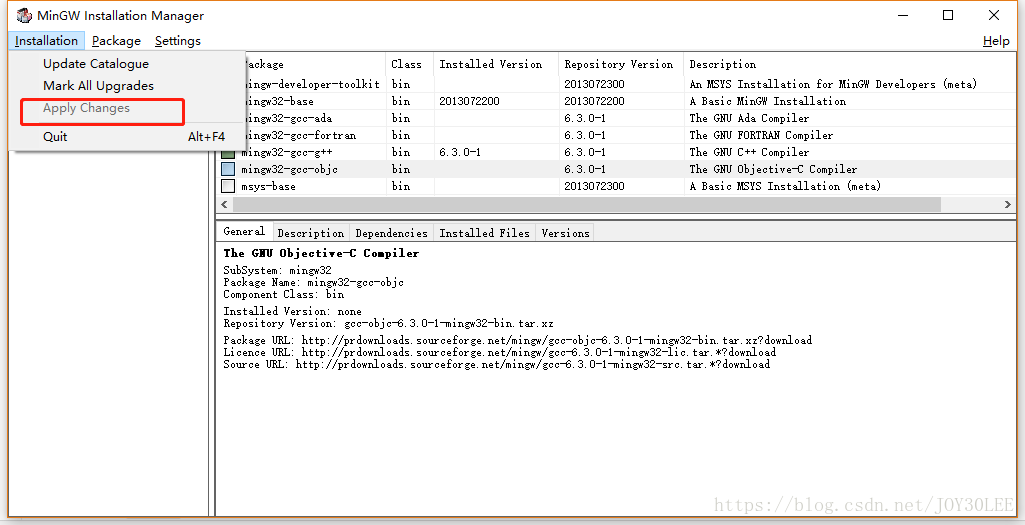Switch to the Dependencies tab
Screen dimensions: 1025x525
tap(392, 233)
